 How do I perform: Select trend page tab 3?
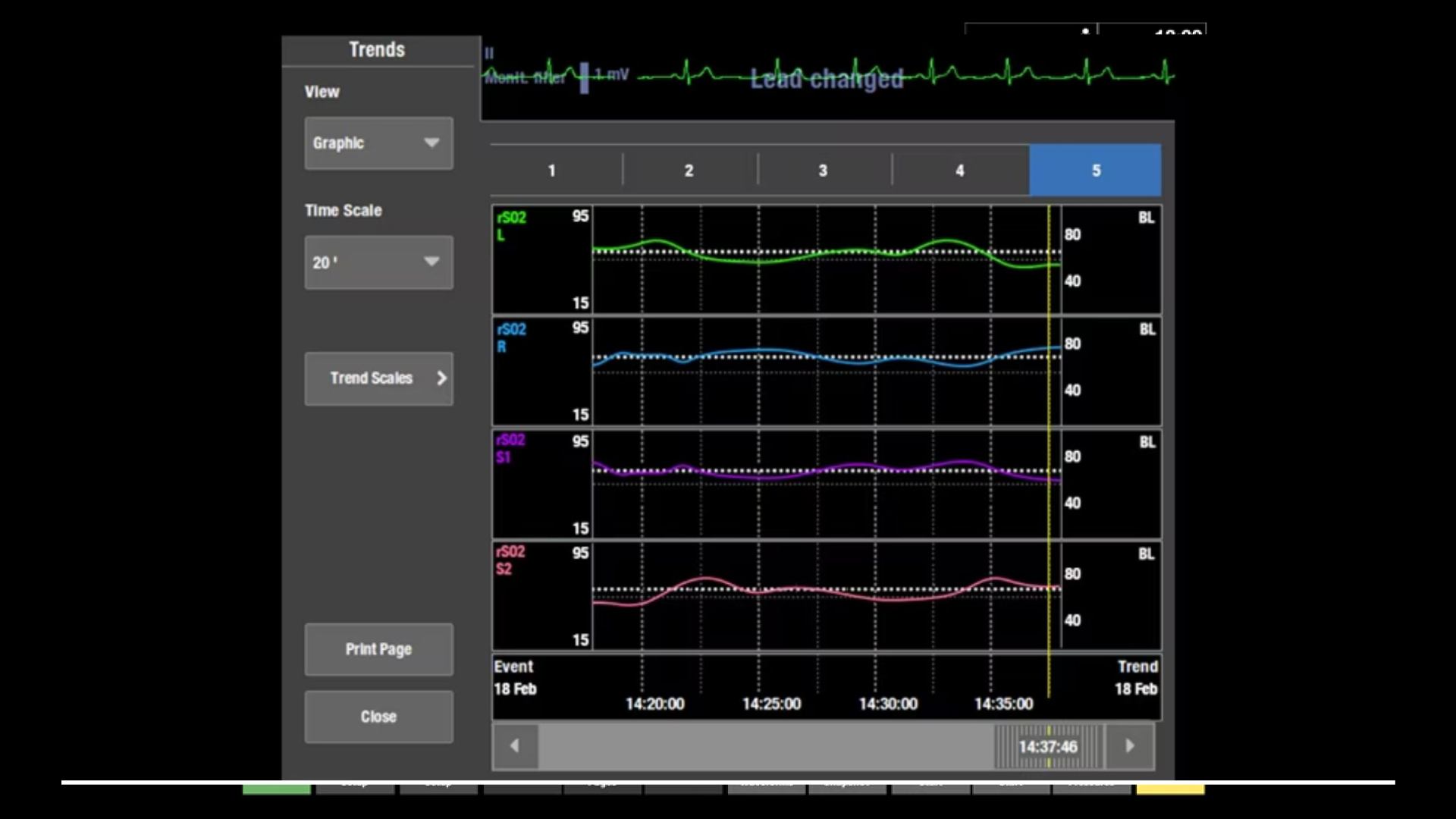click(824, 171)
